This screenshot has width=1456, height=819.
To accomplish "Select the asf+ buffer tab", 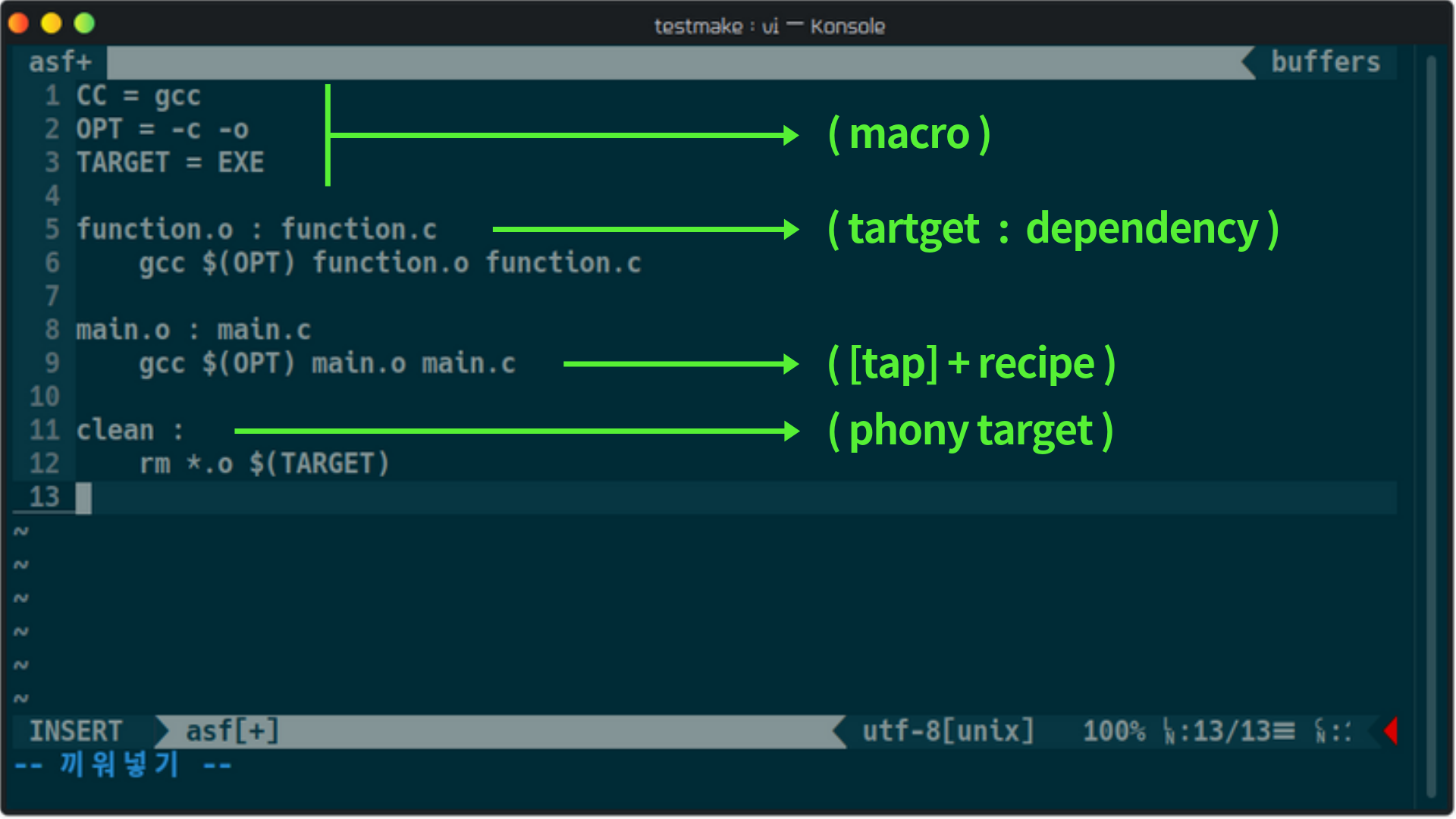I will coord(60,62).
